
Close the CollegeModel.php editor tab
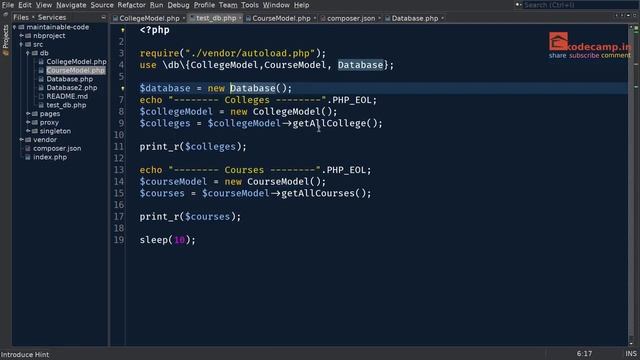(184, 18)
